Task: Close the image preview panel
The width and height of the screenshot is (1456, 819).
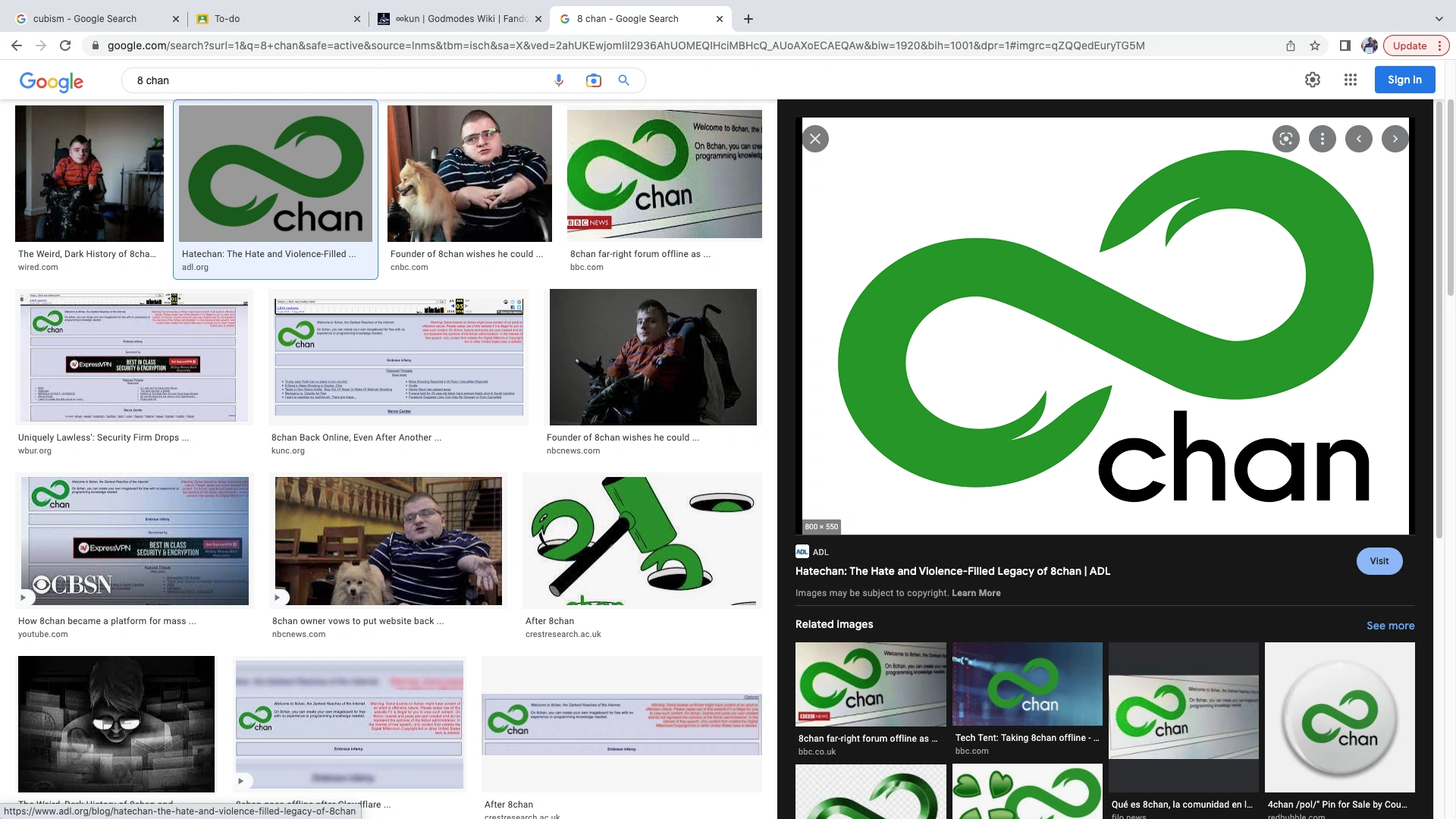Action: (815, 139)
